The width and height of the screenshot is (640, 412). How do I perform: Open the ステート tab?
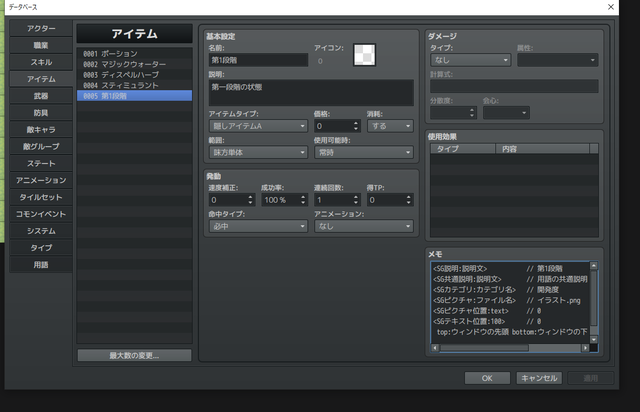tap(41, 163)
